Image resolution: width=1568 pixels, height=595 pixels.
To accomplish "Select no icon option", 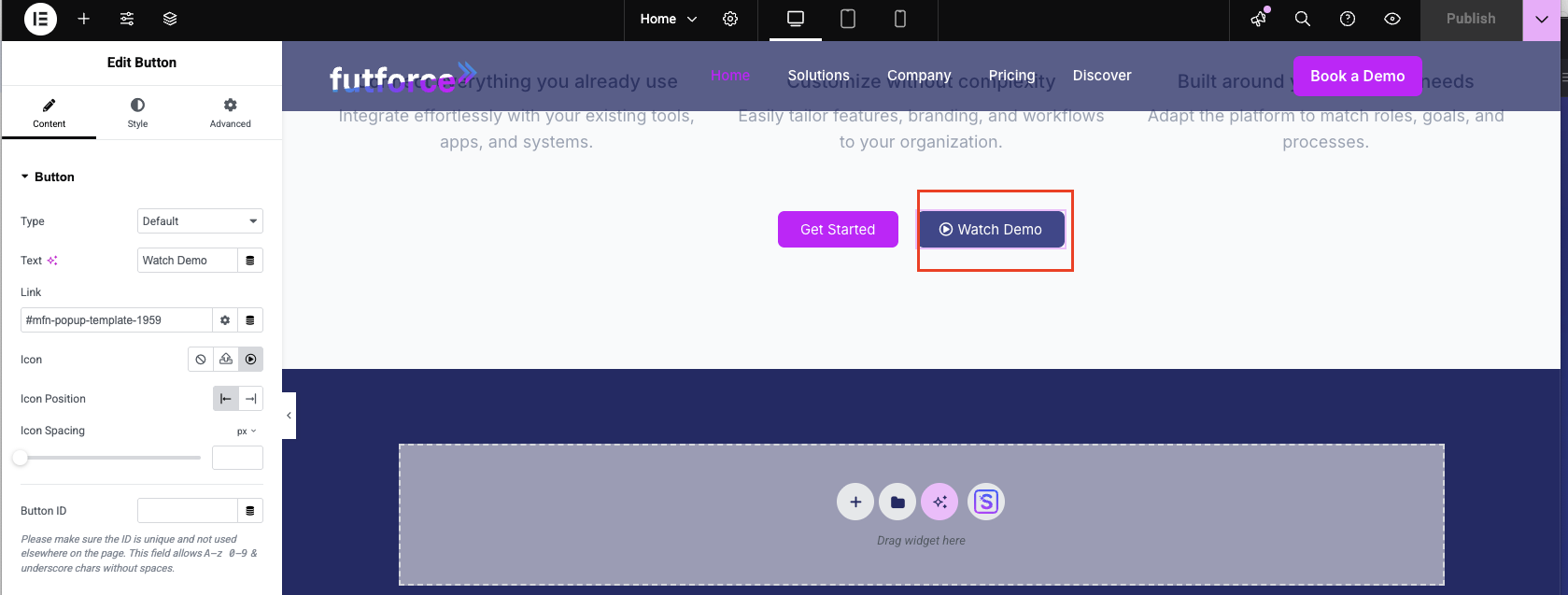I will point(201,360).
